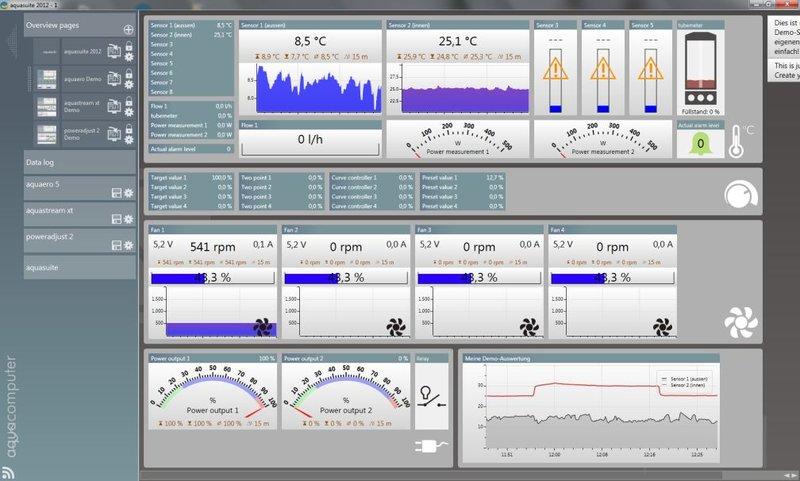Open gear settings for aquaero Demo page
Image resolution: width=800 pixels, height=481 pixels.
click(129, 85)
